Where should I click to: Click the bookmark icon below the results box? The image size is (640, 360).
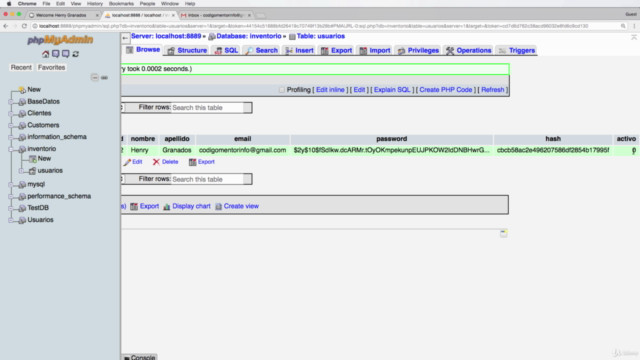(x=503, y=233)
